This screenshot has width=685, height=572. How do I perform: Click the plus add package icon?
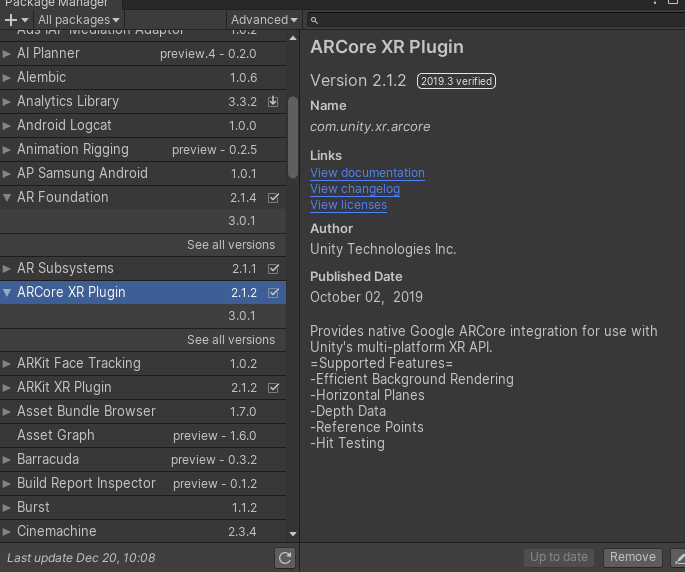(11, 20)
